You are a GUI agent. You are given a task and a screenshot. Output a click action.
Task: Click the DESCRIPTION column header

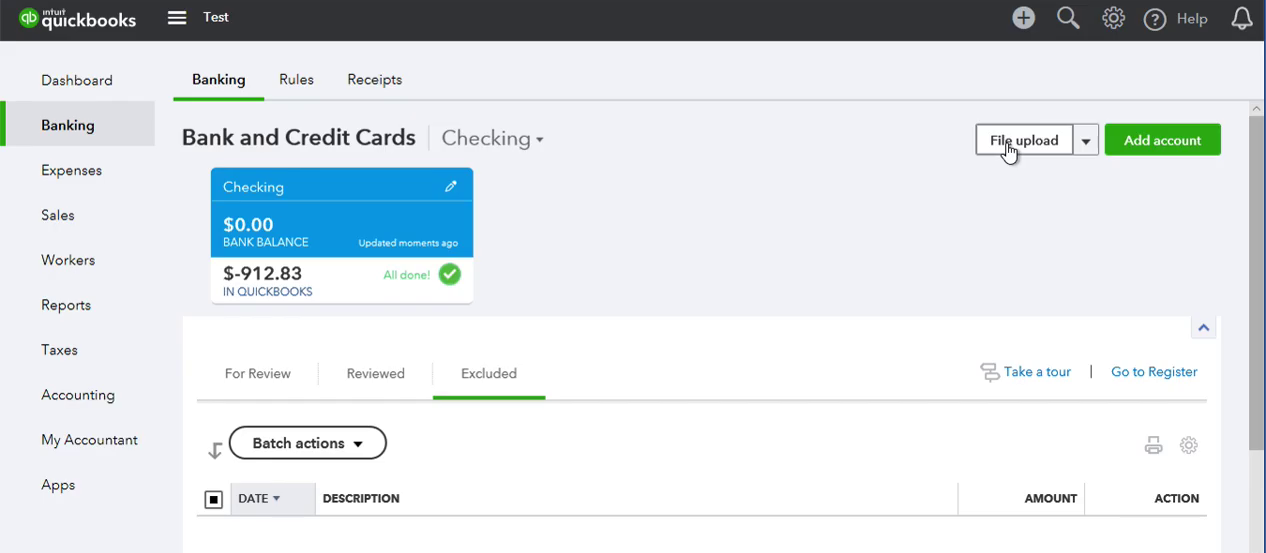coord(361,498)
